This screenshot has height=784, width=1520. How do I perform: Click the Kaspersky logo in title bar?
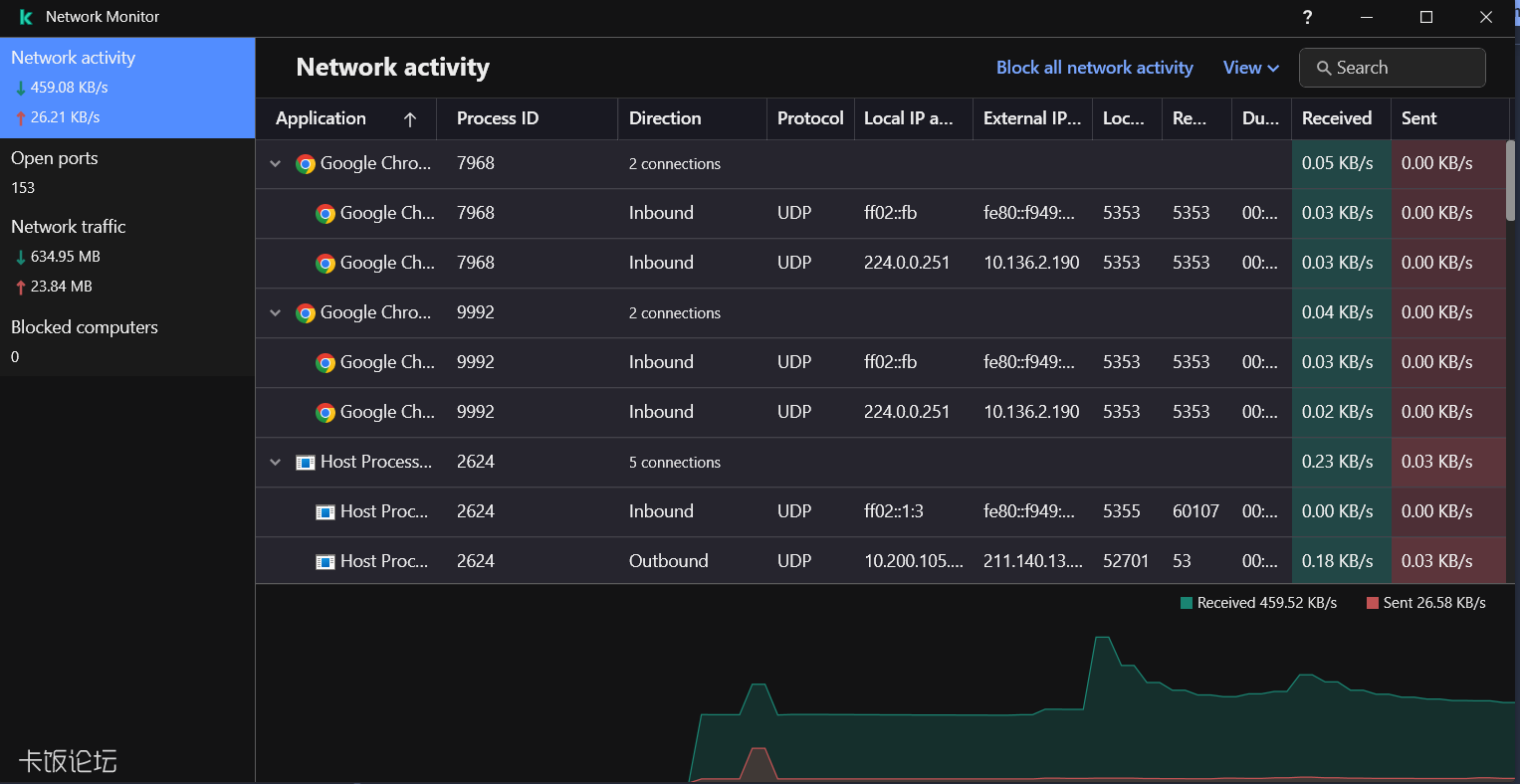click(x=26, y=17)
